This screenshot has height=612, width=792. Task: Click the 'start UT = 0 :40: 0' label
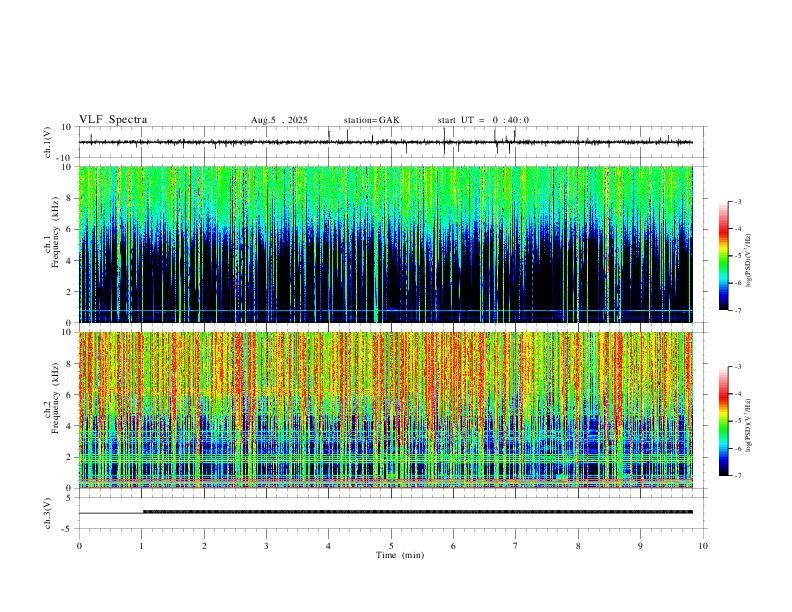tap(483, 120)
